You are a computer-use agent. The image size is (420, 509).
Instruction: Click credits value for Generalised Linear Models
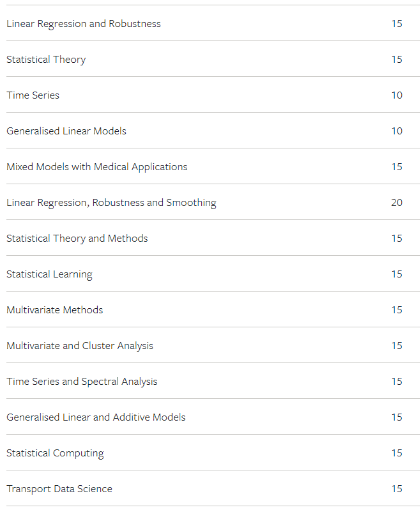397,131
